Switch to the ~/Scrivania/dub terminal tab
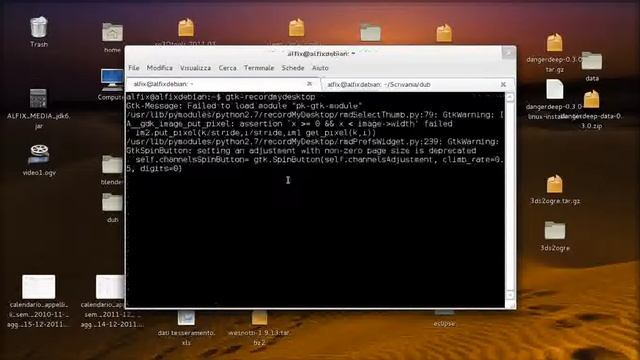This screenshot has height=360, width=640. click(417, 84)
